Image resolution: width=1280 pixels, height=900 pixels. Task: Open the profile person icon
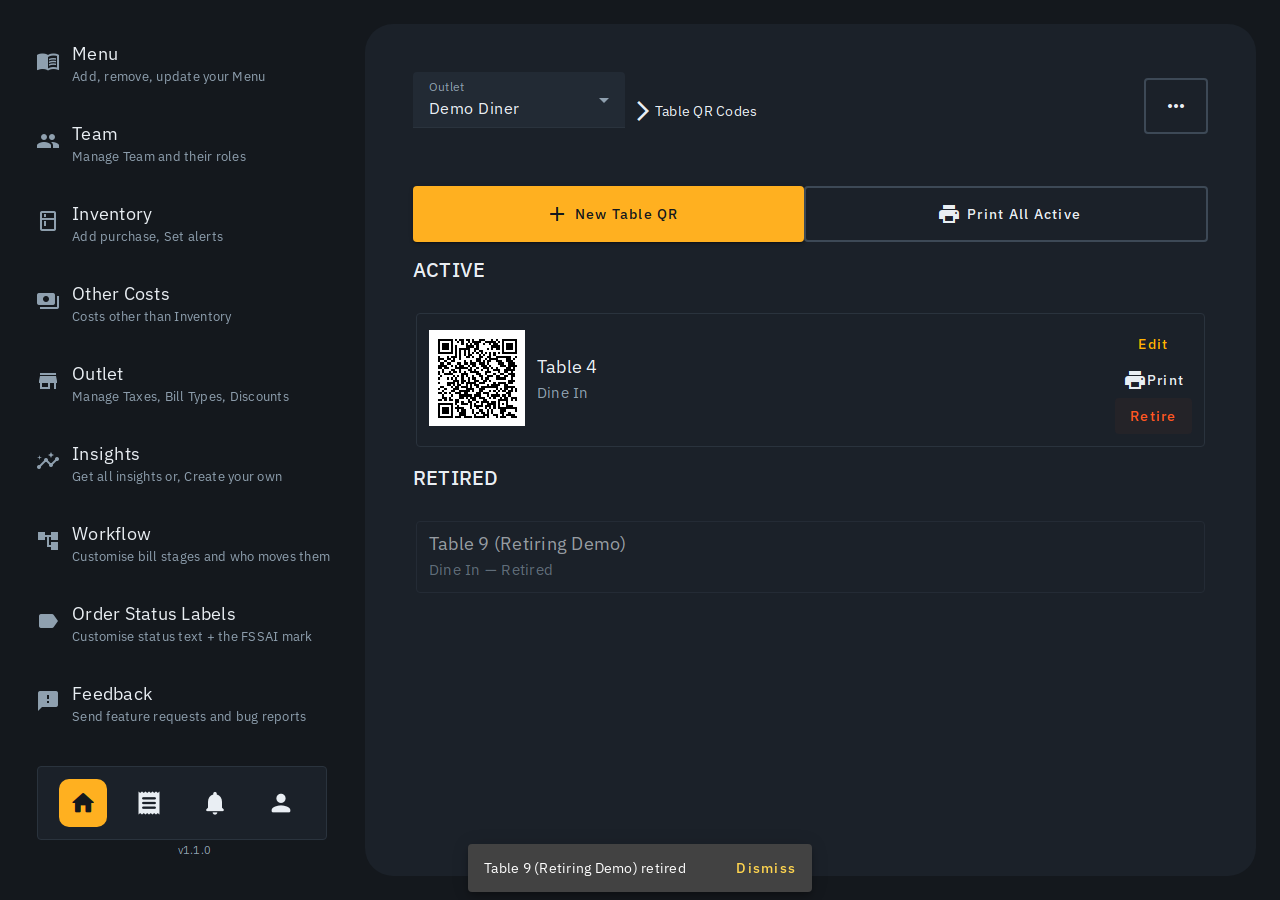click(281, 803)
